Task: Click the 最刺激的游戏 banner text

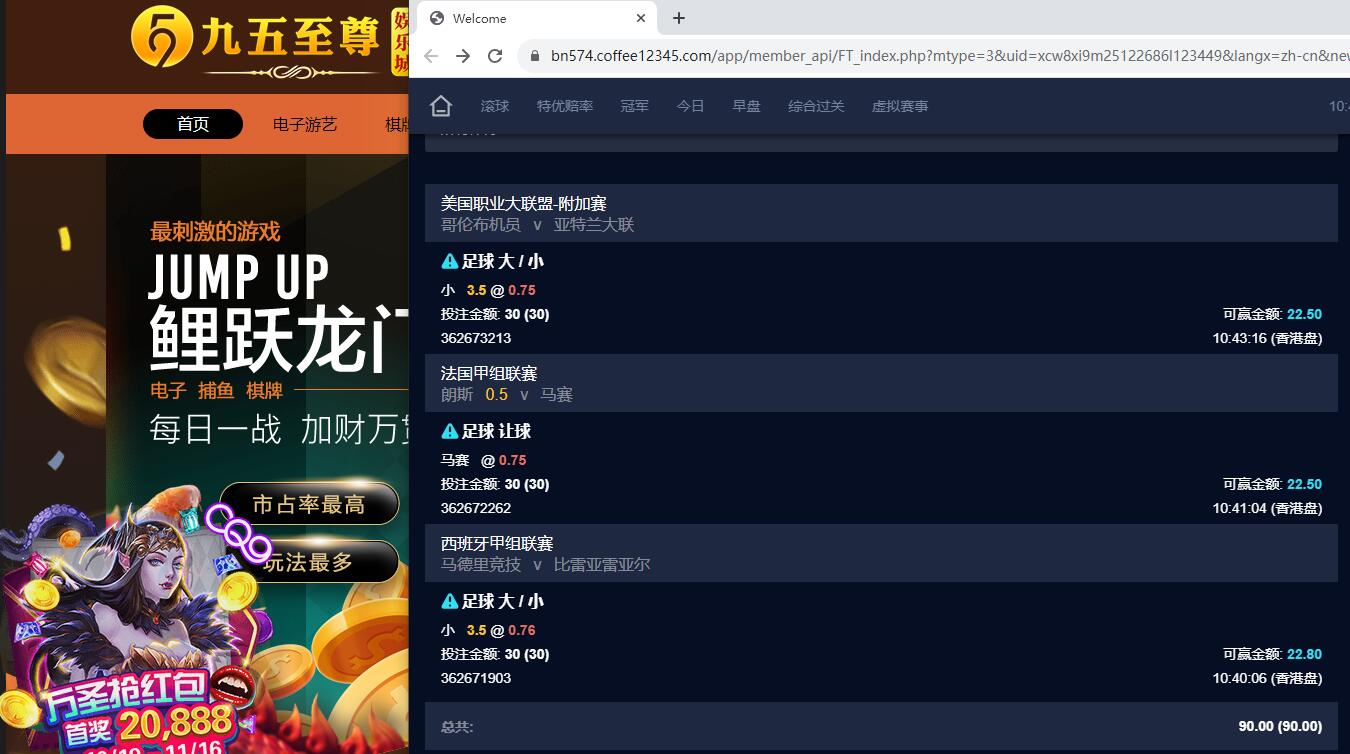Action: (215, 232)
